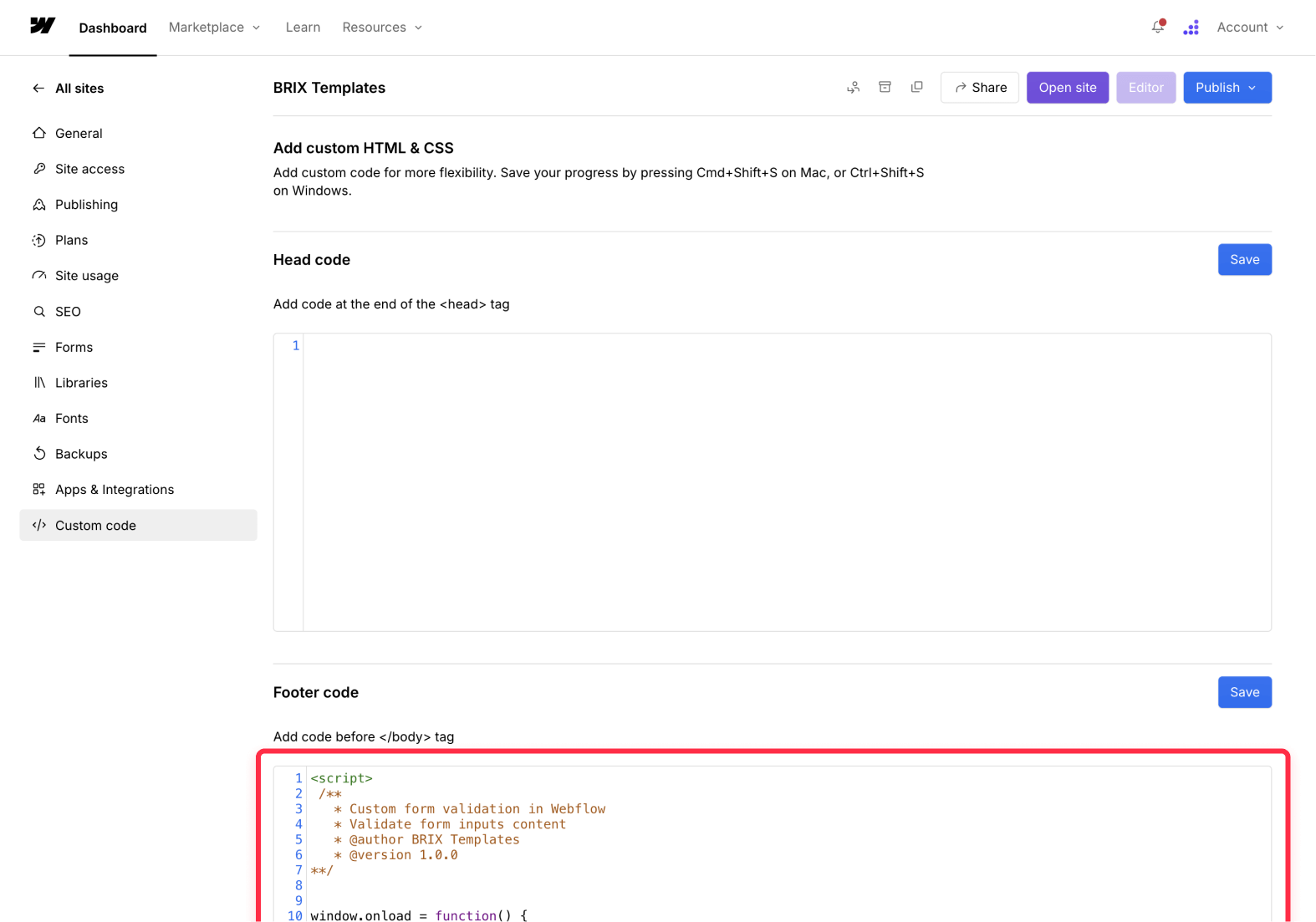Click the Backups restore icon

click(x=39, y=454)
